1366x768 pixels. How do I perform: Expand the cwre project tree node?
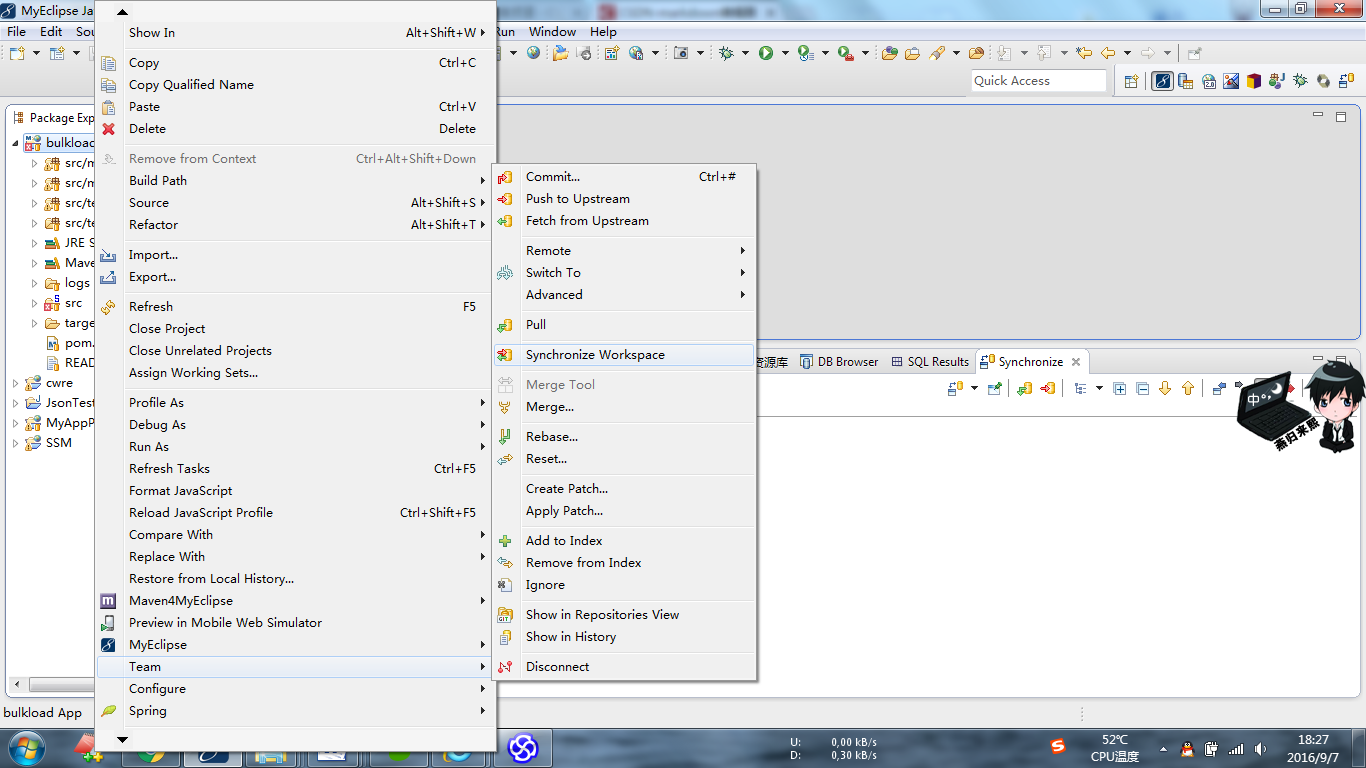16,383
